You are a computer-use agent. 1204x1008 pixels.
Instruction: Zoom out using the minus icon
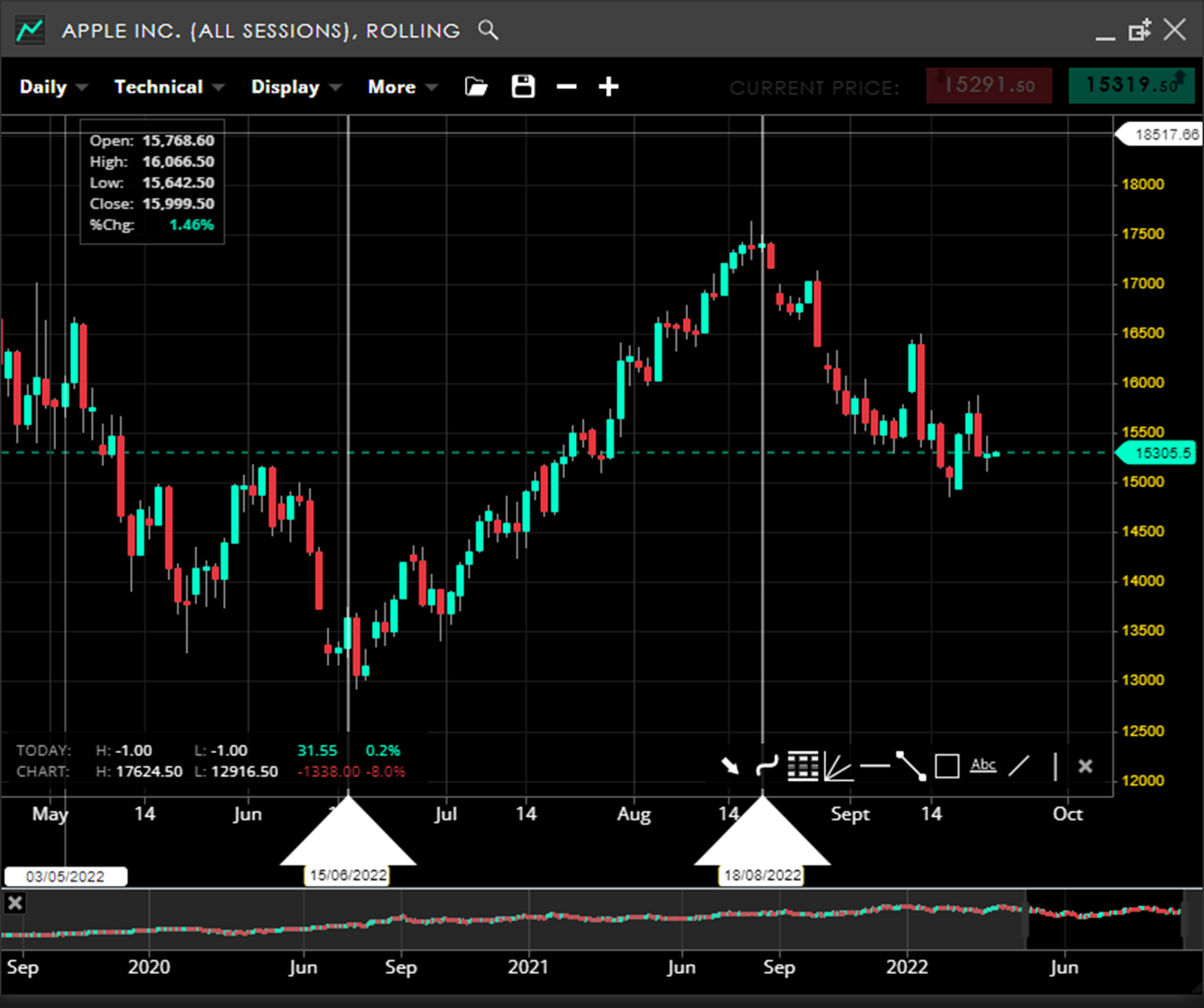[566, 87]
